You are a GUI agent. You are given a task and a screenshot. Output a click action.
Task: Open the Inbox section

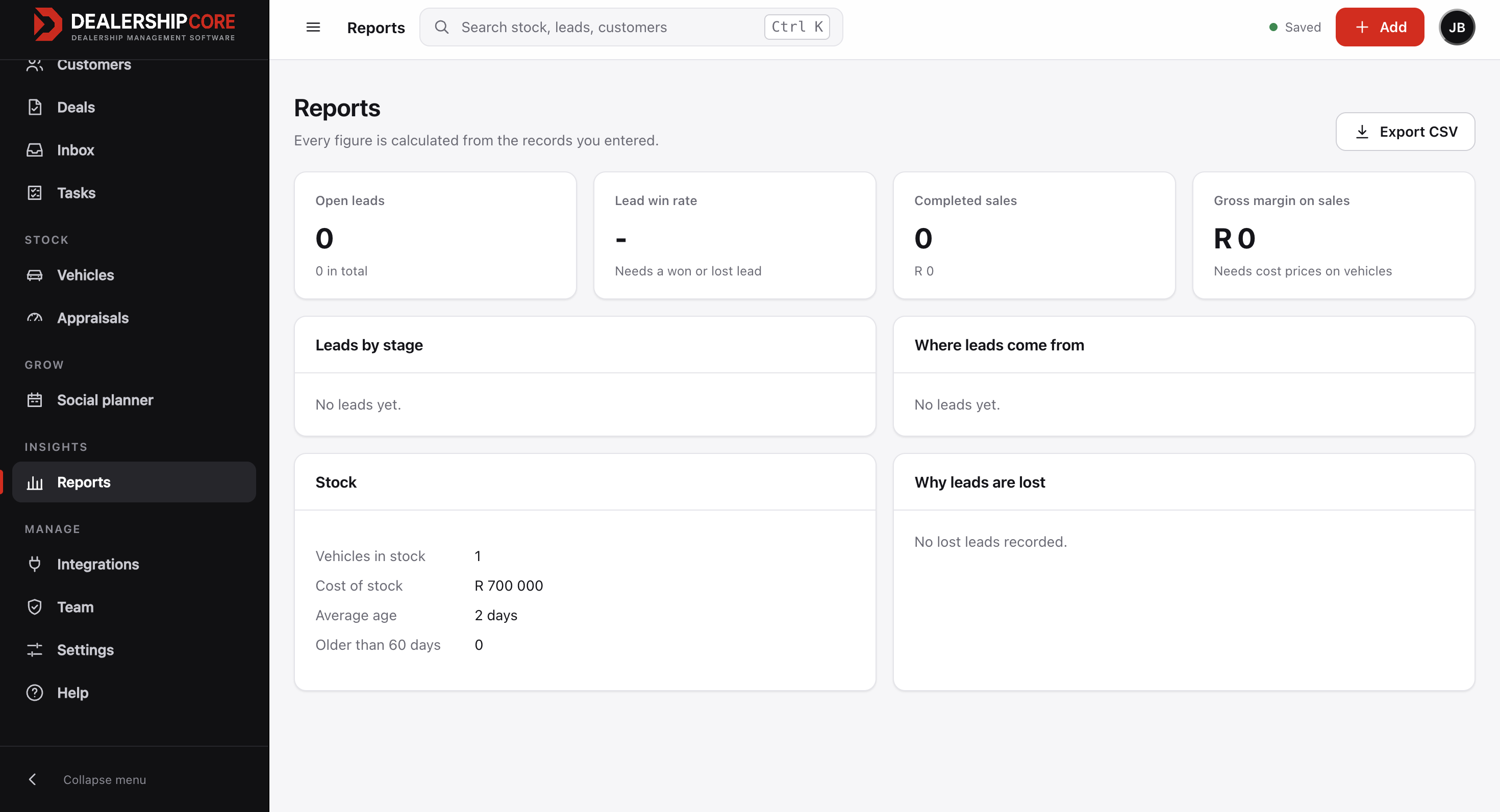135,150
